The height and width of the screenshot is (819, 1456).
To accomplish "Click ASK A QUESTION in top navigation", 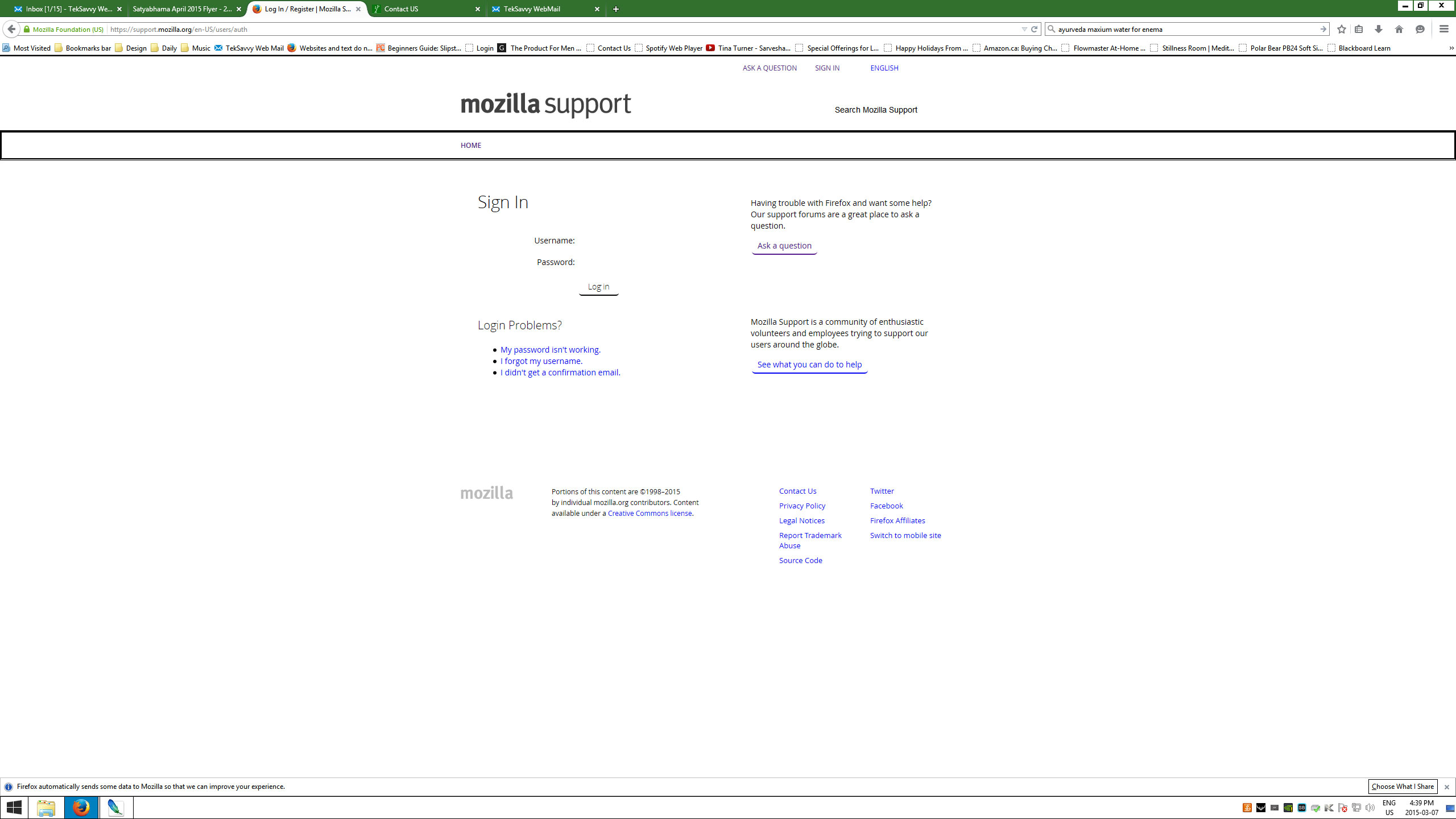I will point(770,68).
